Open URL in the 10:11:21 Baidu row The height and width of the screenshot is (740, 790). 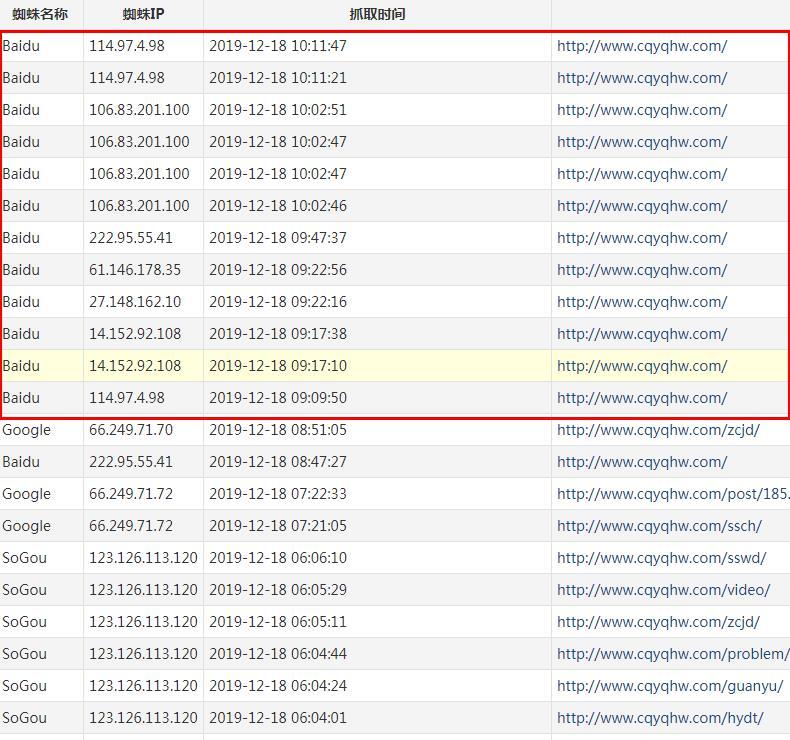tap(642, 78)
